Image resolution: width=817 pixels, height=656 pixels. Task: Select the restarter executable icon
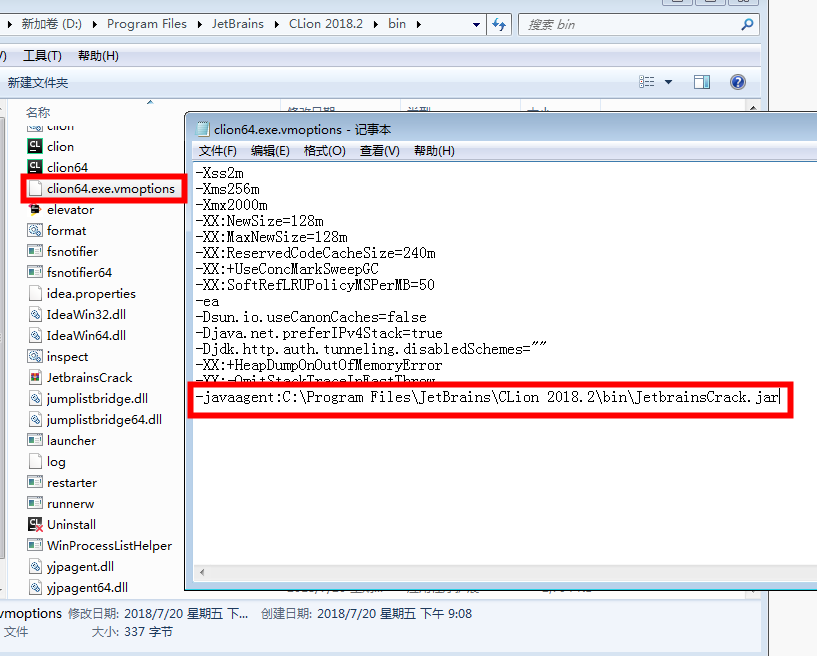[x=35, y=482]
